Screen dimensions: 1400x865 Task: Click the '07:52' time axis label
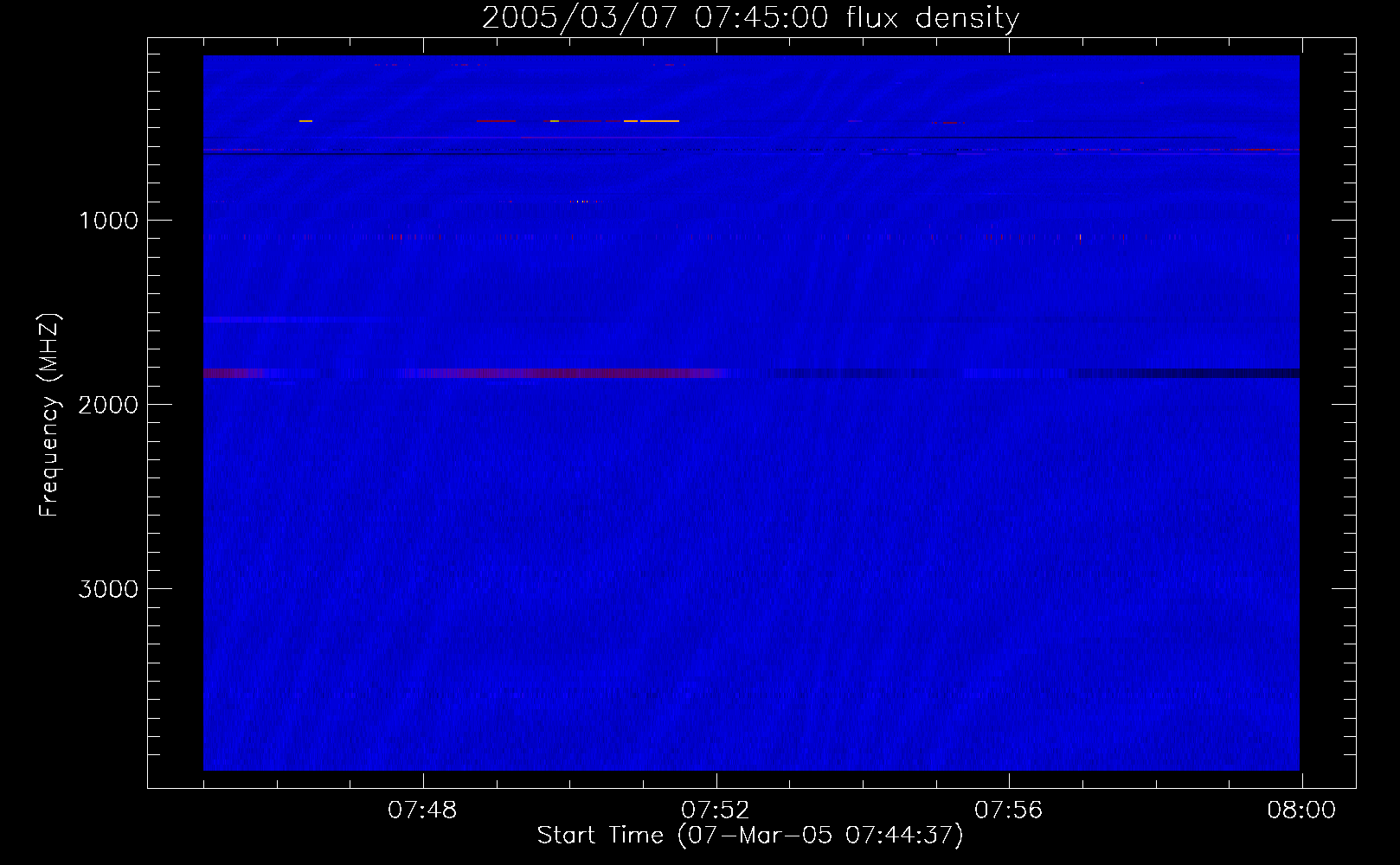(x=716, y=811)
